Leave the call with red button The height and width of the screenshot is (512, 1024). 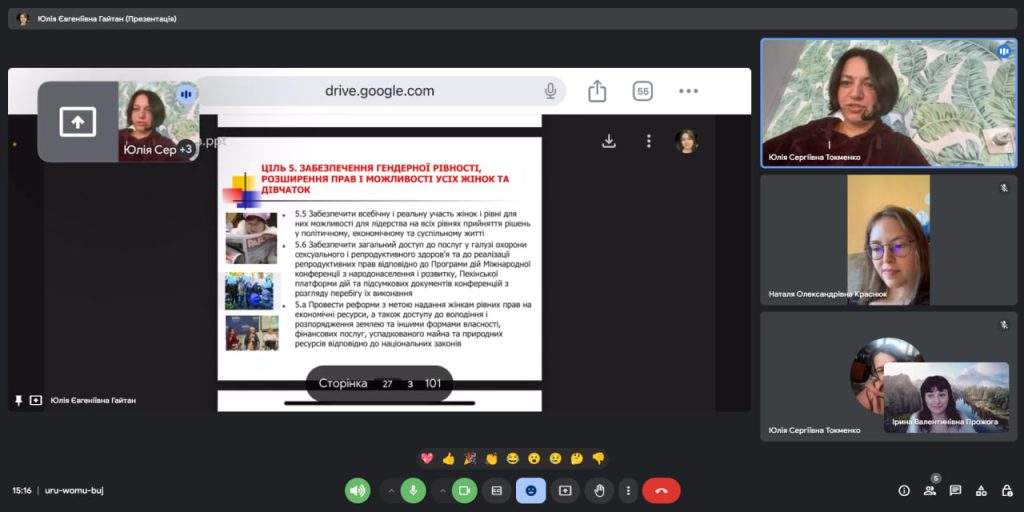[661, 491]
